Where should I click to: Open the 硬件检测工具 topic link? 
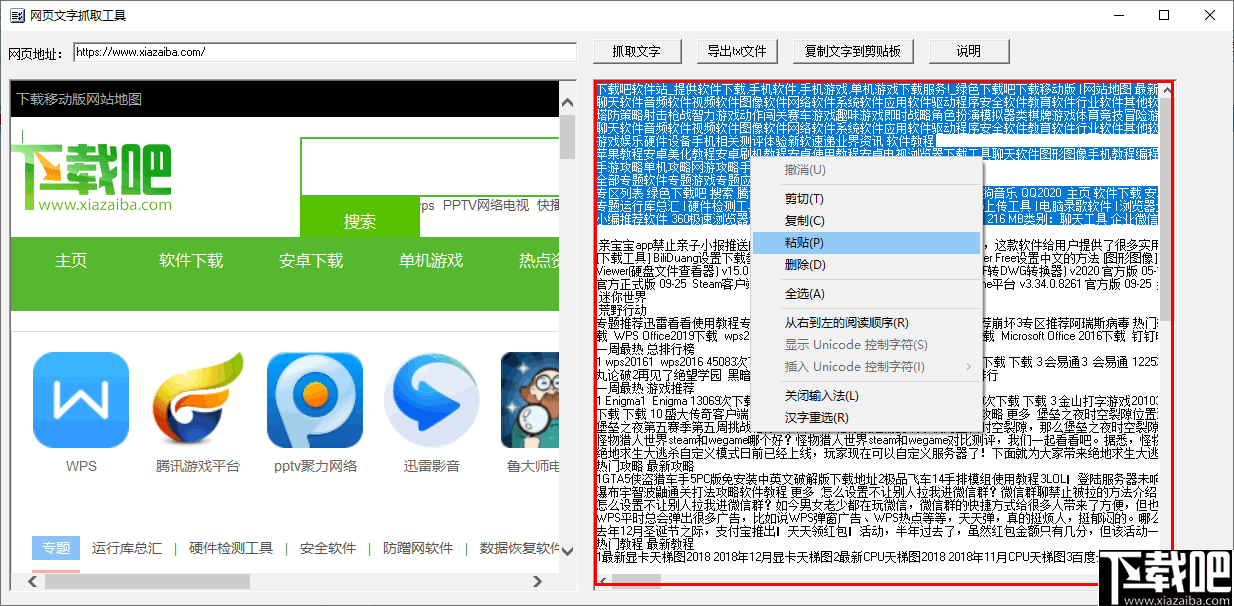(231, 548)
